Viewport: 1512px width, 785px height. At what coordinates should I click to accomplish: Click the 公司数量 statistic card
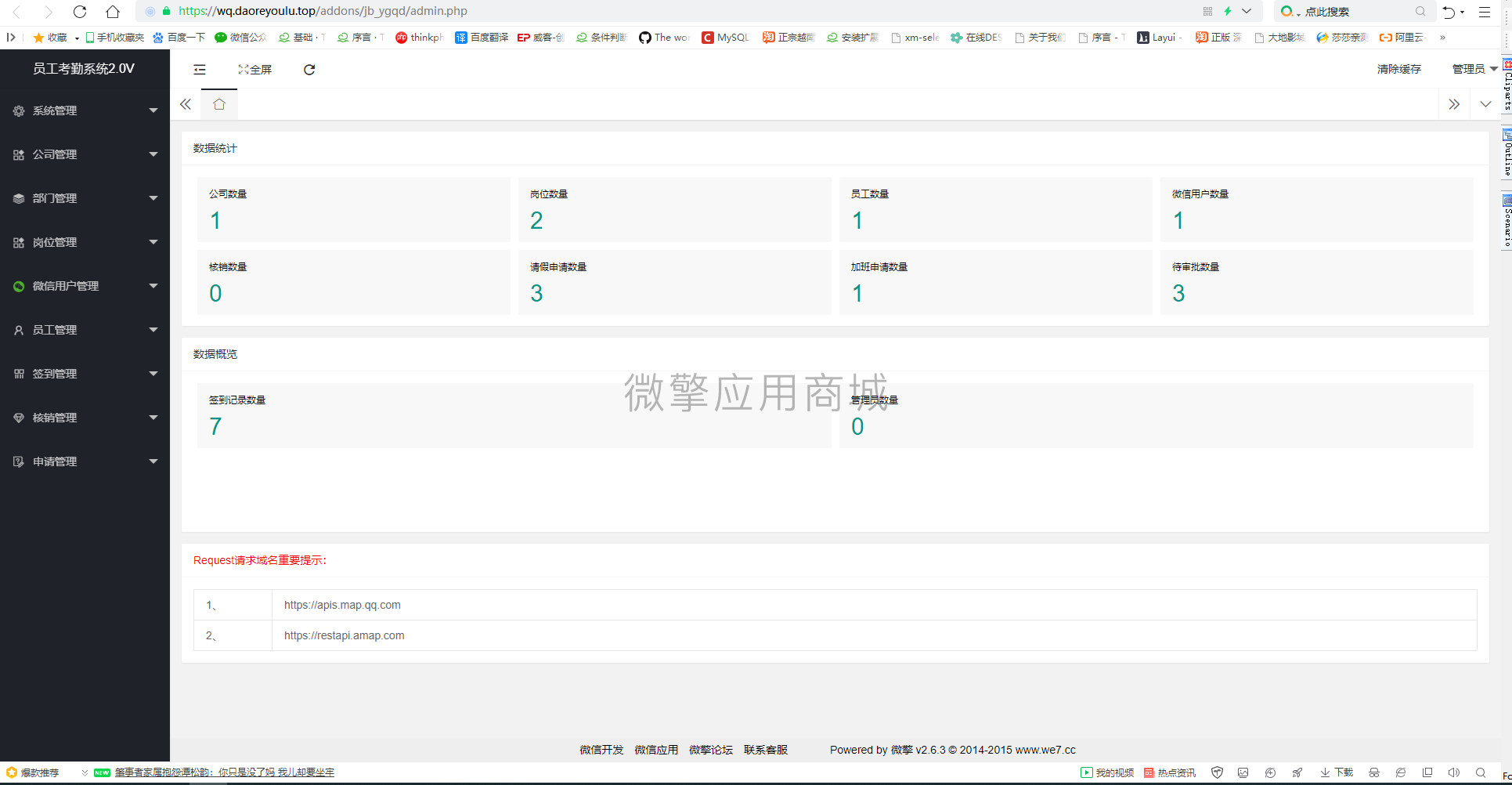(354, 209)
